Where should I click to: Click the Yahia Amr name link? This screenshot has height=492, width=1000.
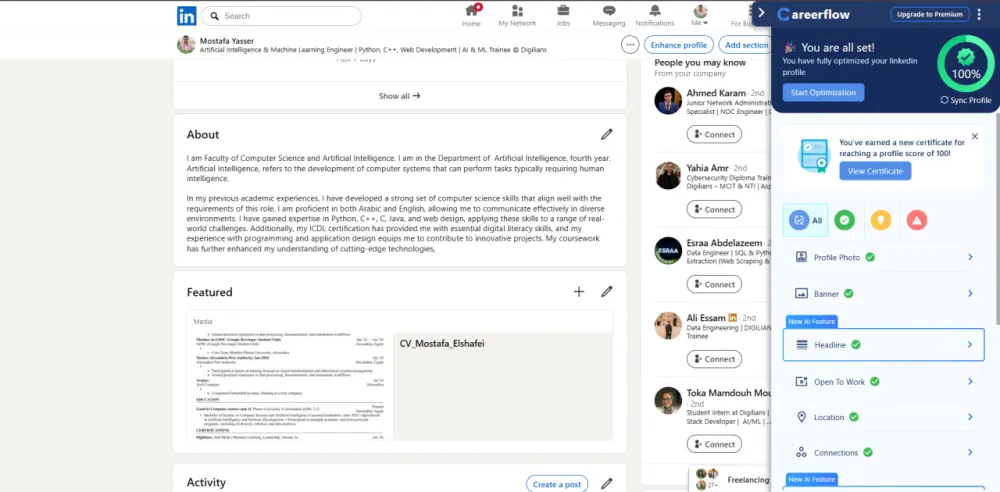tap(707, 168)
